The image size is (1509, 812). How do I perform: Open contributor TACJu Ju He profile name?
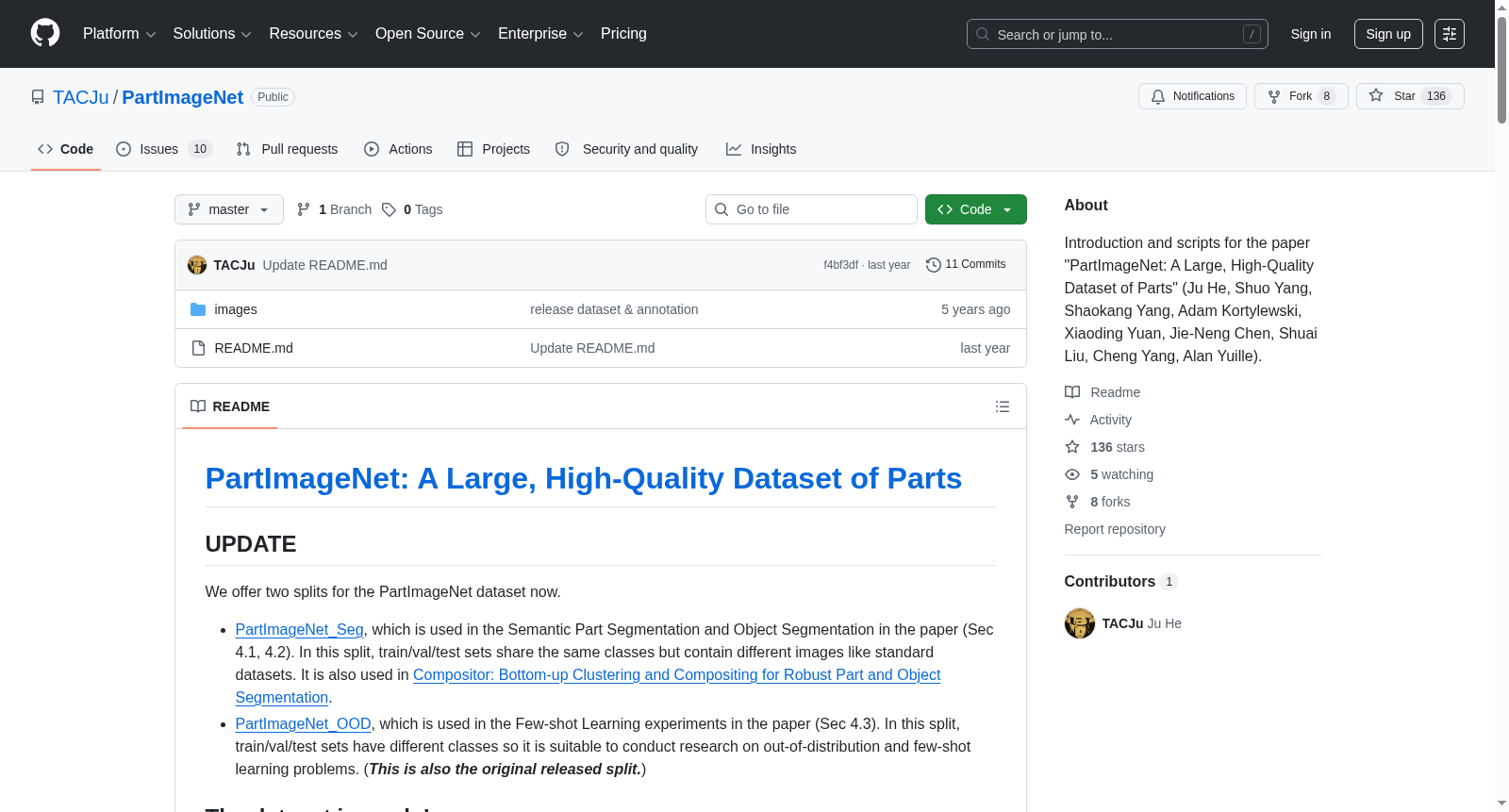1142,623
